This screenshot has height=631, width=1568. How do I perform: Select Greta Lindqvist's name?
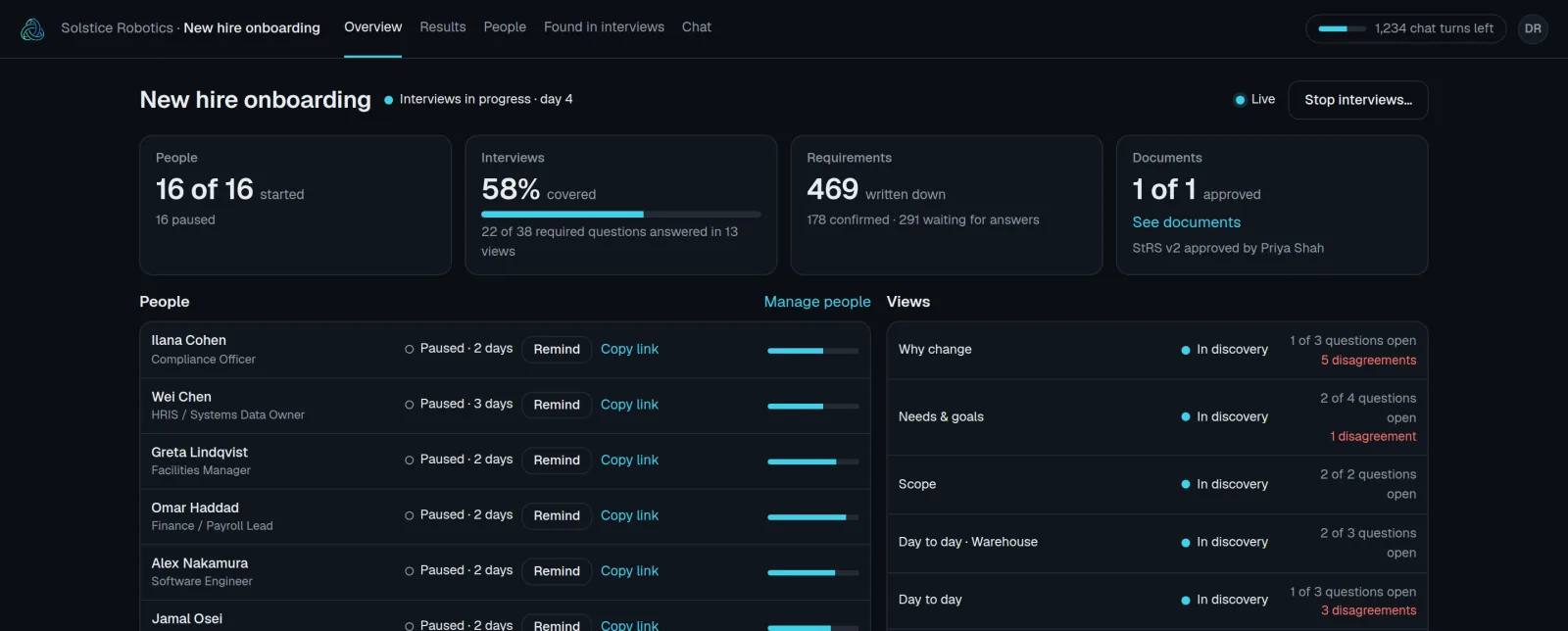click(x=199, y=452)
